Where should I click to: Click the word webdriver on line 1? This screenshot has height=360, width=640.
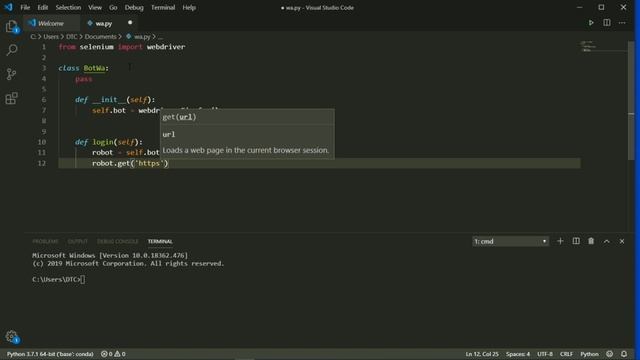[x=166, y=47]
